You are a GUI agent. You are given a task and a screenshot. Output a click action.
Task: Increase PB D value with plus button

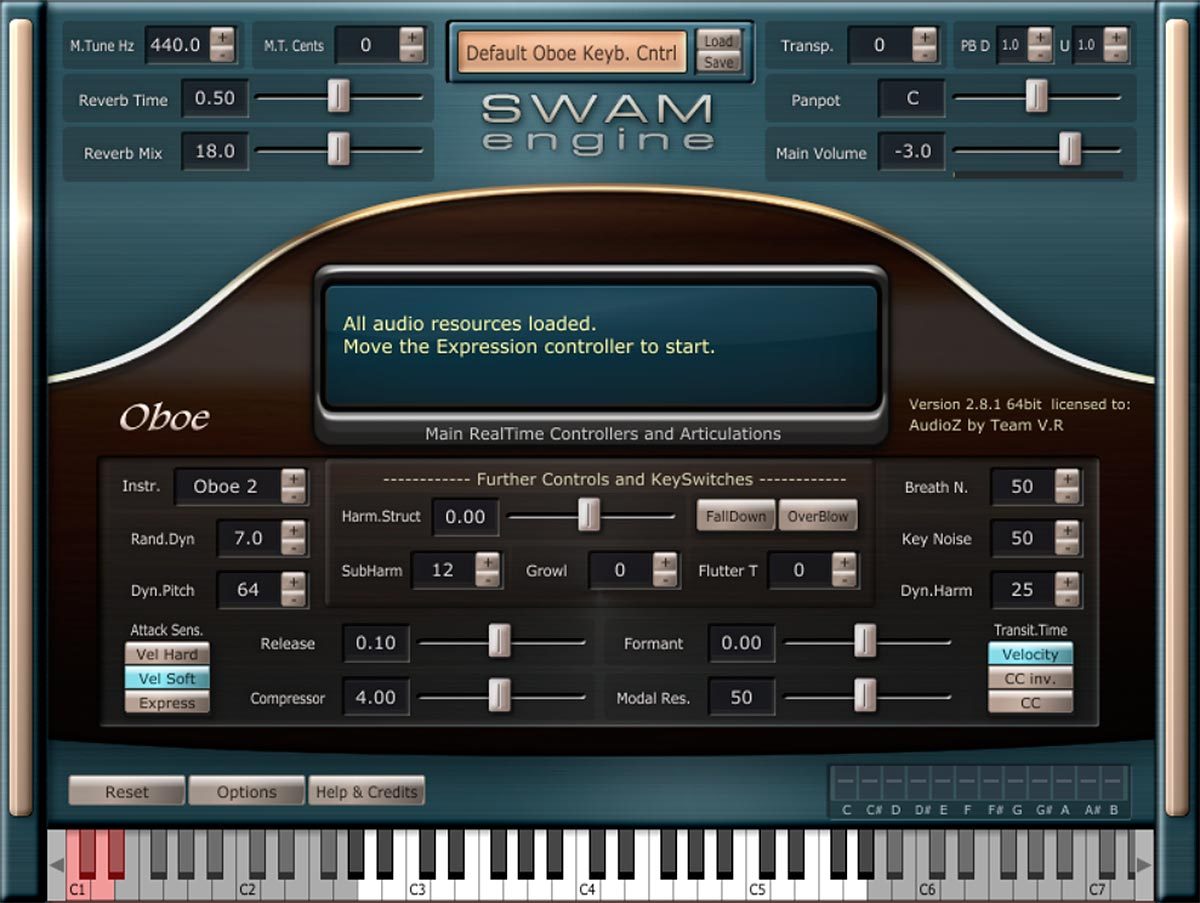coord(1041,36)
